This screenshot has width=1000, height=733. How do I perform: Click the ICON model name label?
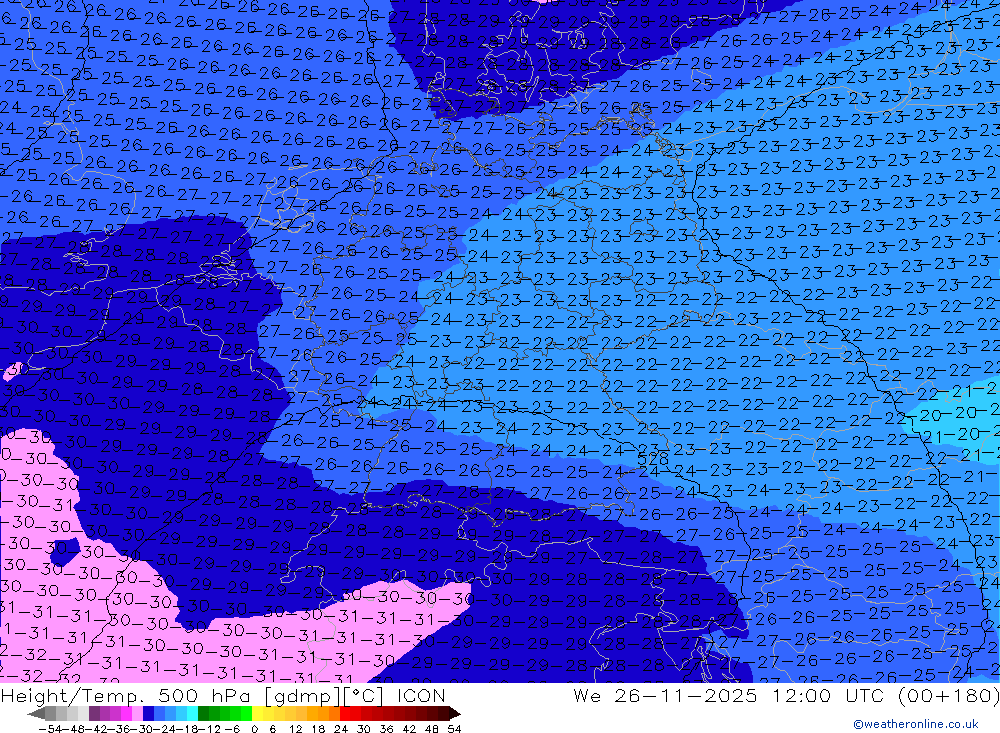pyautogui.click(x=421, y=695)
